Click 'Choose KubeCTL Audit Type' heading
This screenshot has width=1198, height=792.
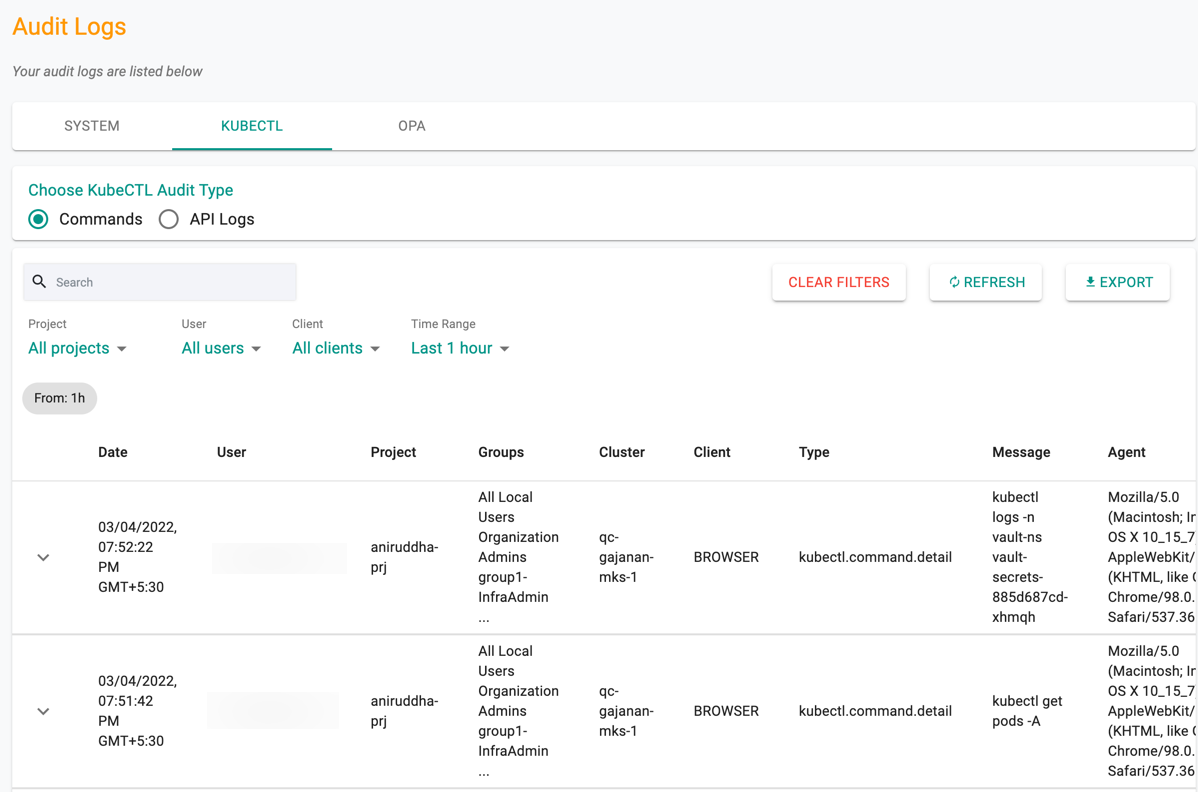click(x=131, y=190)
